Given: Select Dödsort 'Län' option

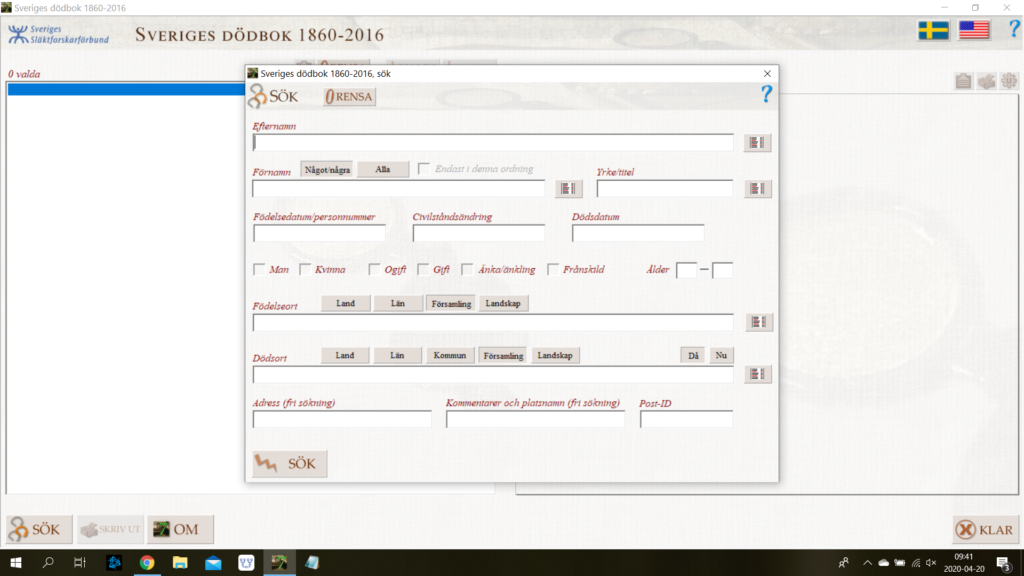Looking at the screenshot, I should pyautogui.click(x=397, y=356).
